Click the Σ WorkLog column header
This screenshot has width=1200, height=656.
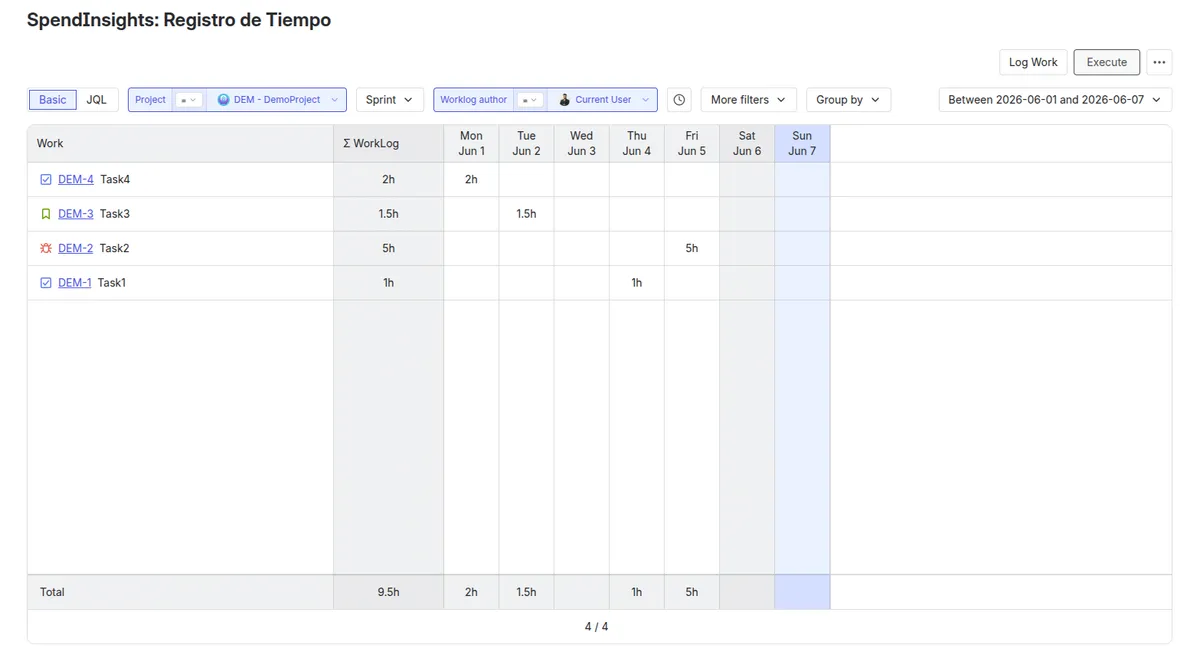tap(389, 144)
